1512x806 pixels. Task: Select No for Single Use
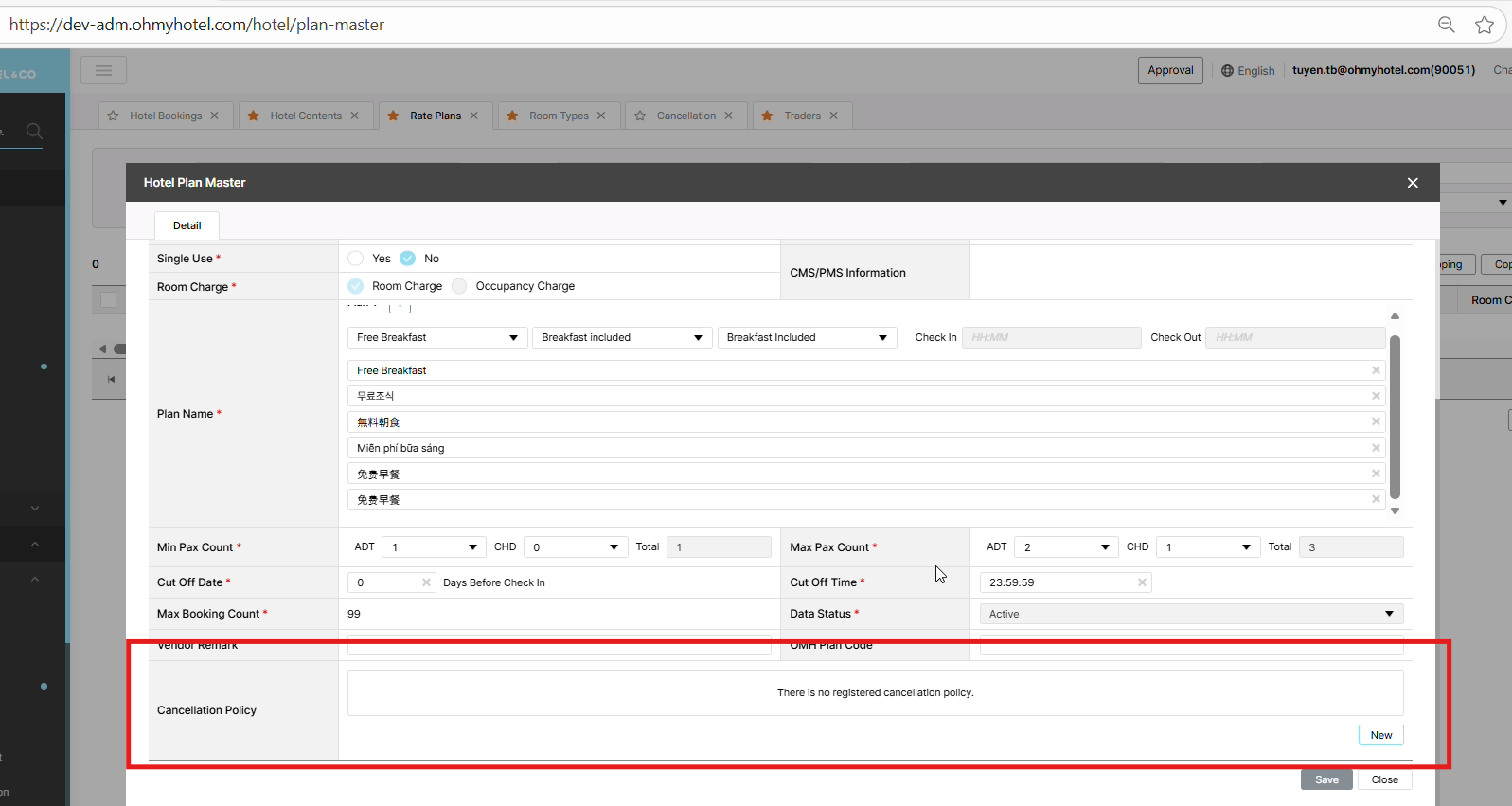[408, 259]
